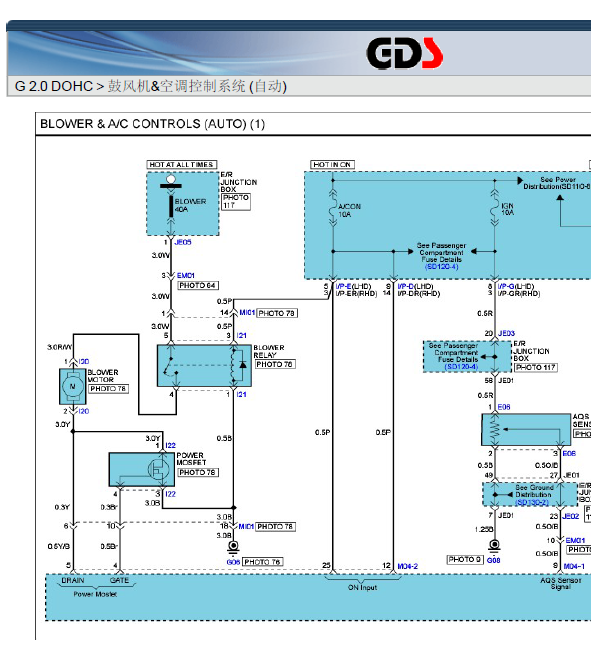The width and height of the screenshot is (591, 650).
Task: Open the MI01 connector link at pin 18
Action: coord(246,526)
